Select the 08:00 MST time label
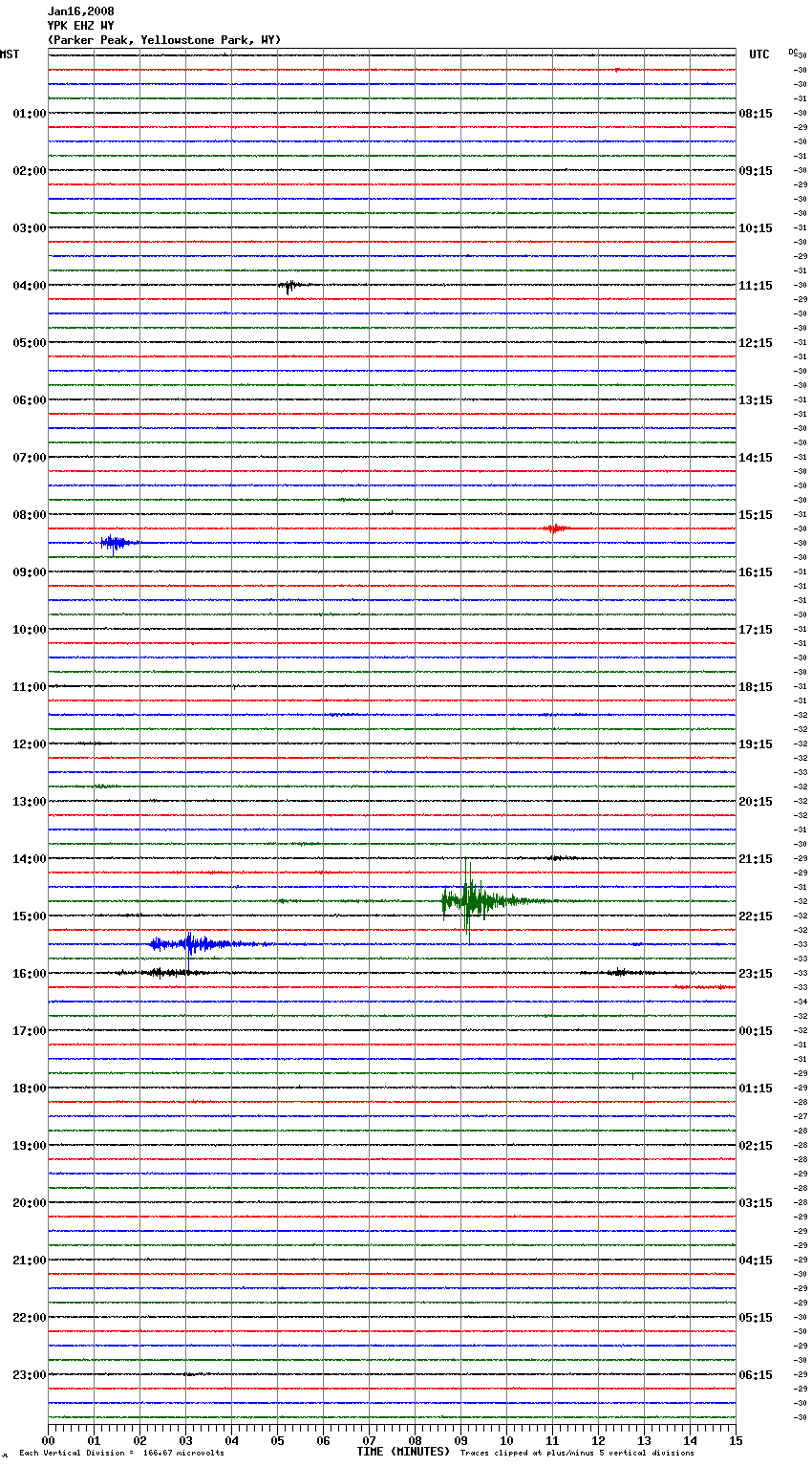Image resolution: width=812 pixels, height=1466 pixels. pos(30,515)
